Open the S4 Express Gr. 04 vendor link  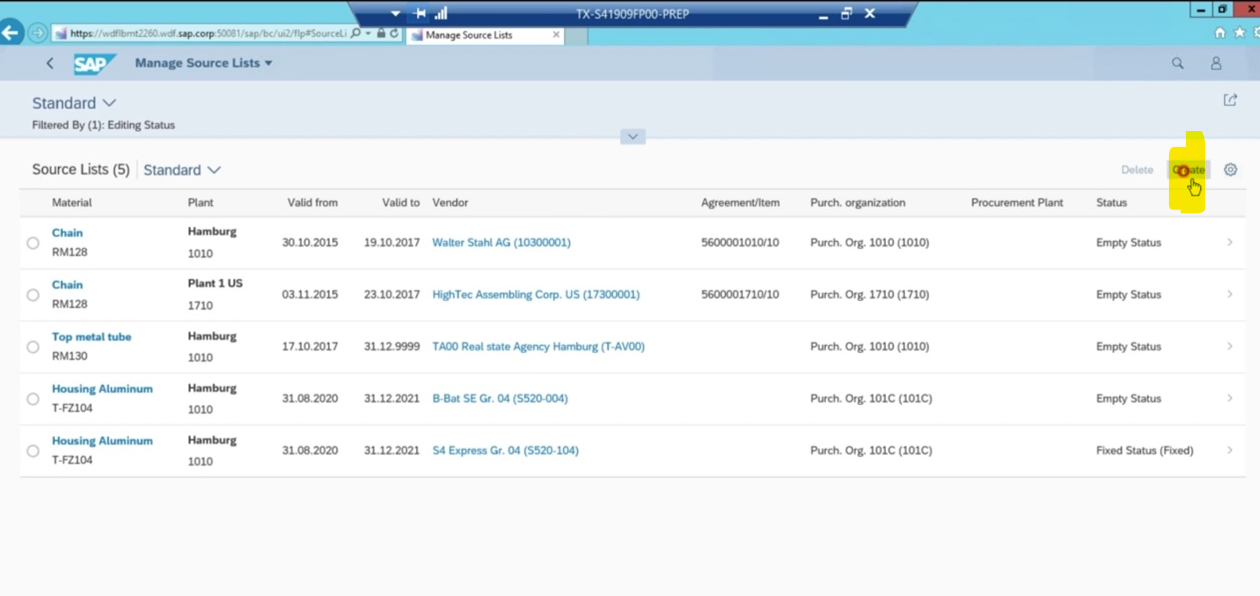coord(505,451)
